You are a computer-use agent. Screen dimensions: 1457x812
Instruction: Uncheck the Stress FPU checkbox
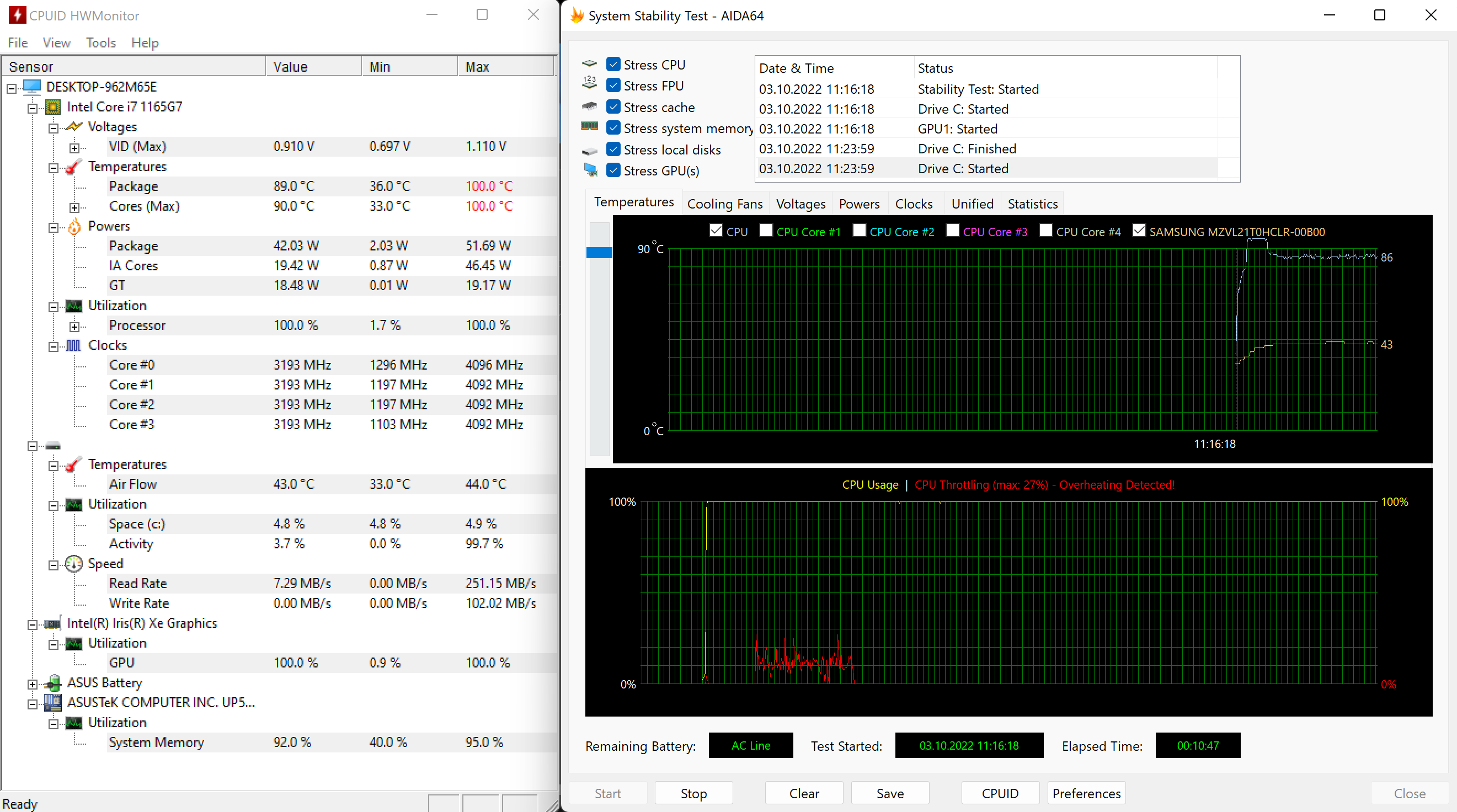[613, 86]
